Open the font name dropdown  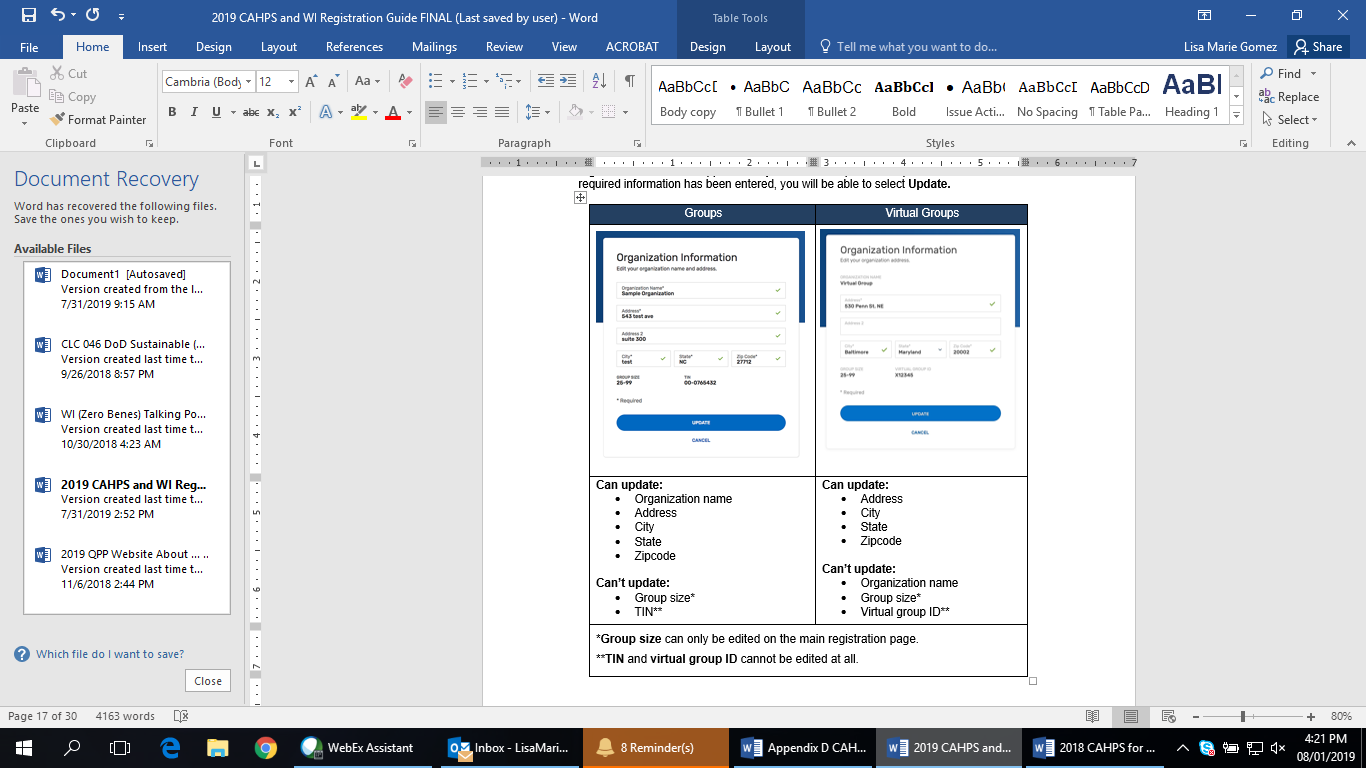pos(249,82)
